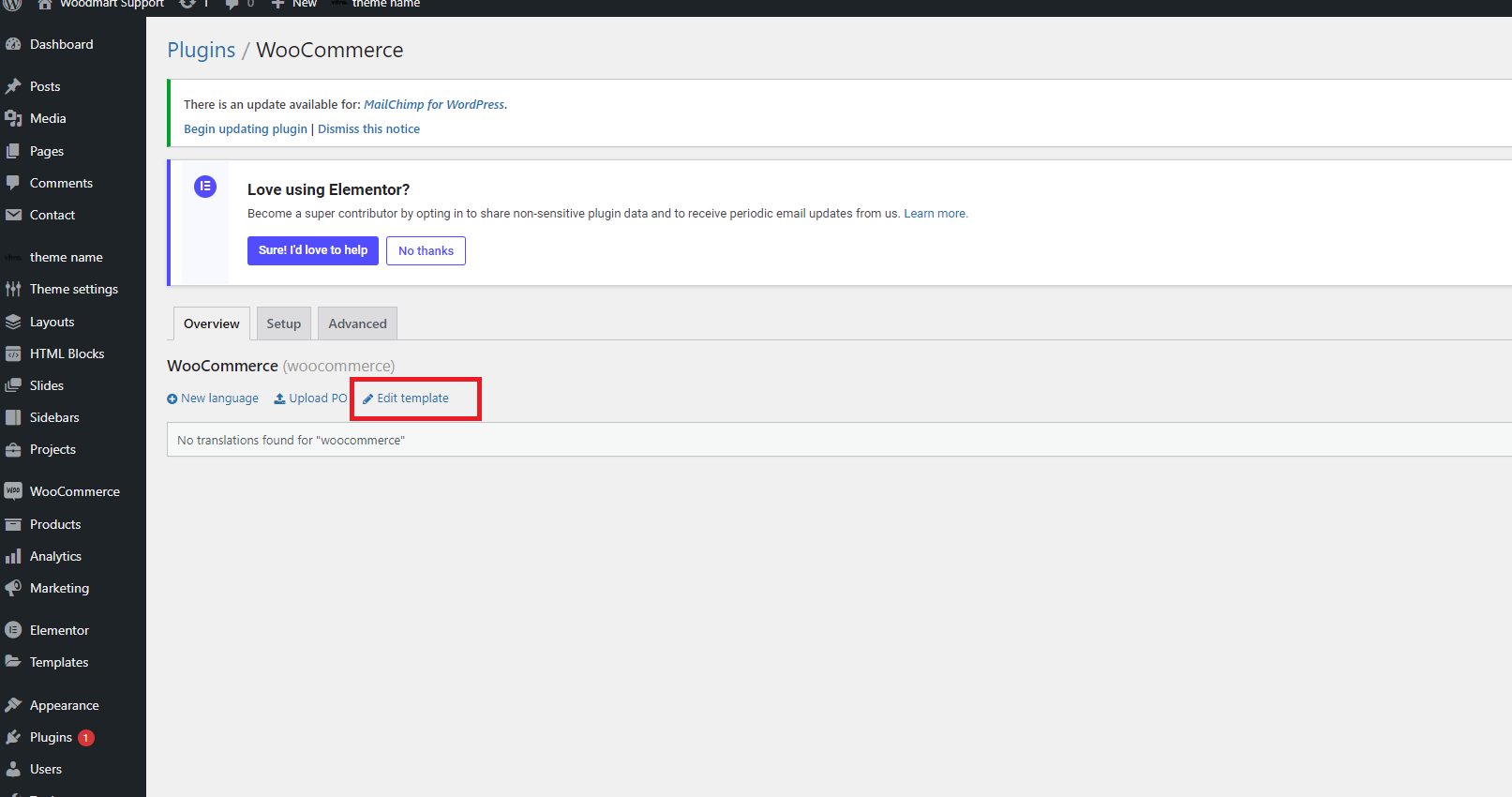Image resolution: width=1512 pixels, height=797 pixels.
Task: Switch to the Advanced tab
Action: (x=357, y=323)
